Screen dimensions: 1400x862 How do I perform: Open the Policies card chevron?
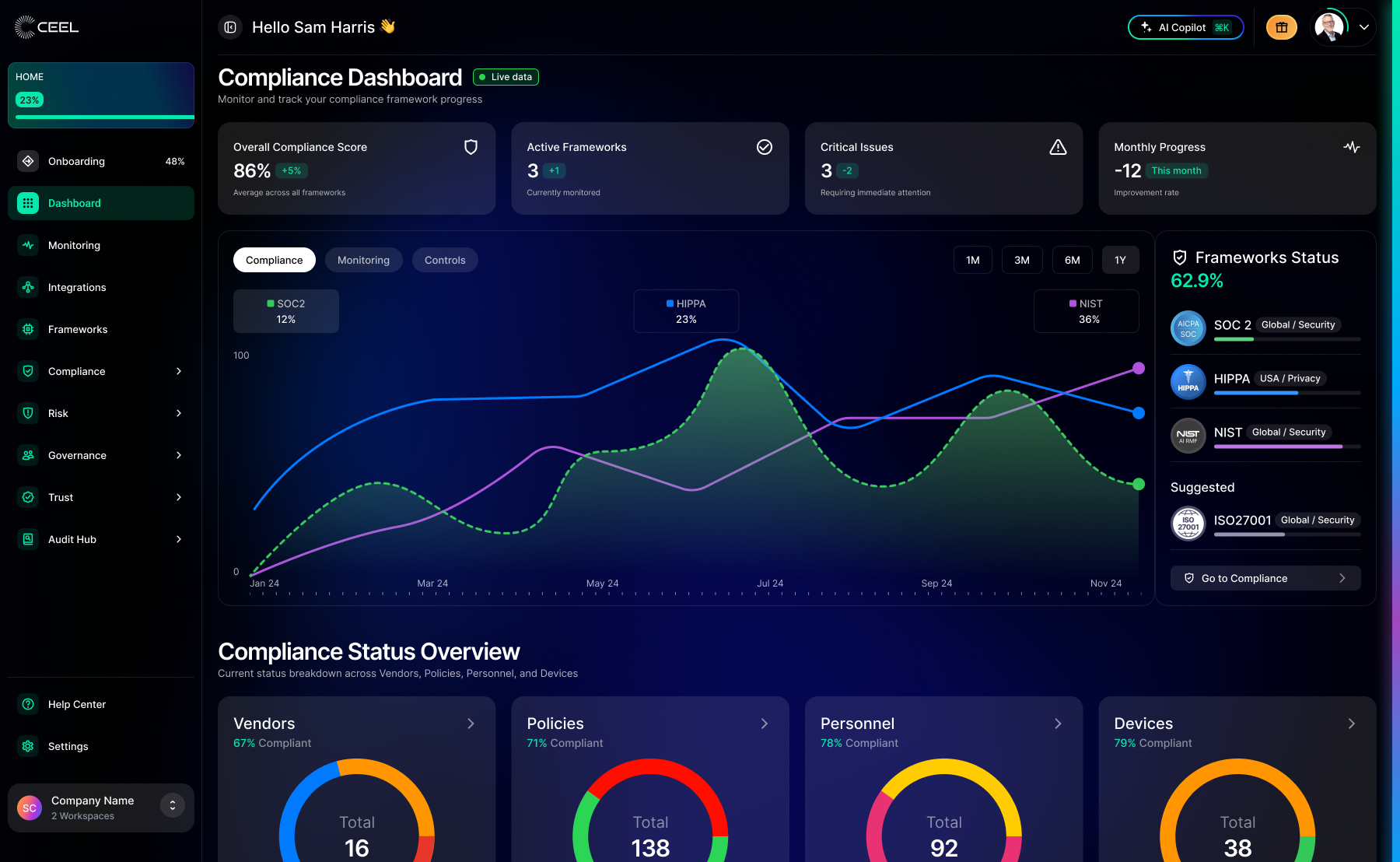click(765, 724)
